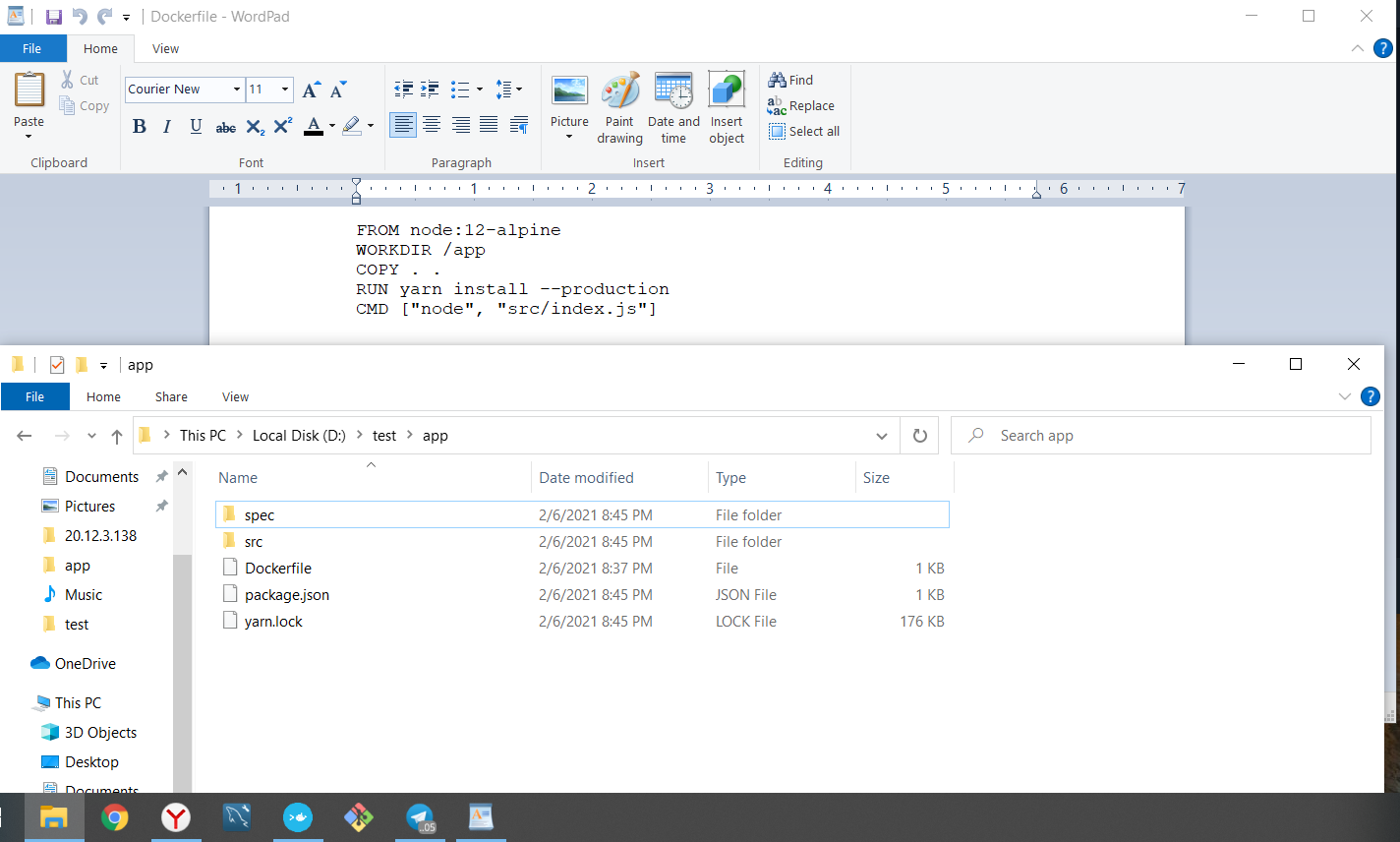Click 'Local Disk (D:)' in breadcrumb

pos(299,436)
